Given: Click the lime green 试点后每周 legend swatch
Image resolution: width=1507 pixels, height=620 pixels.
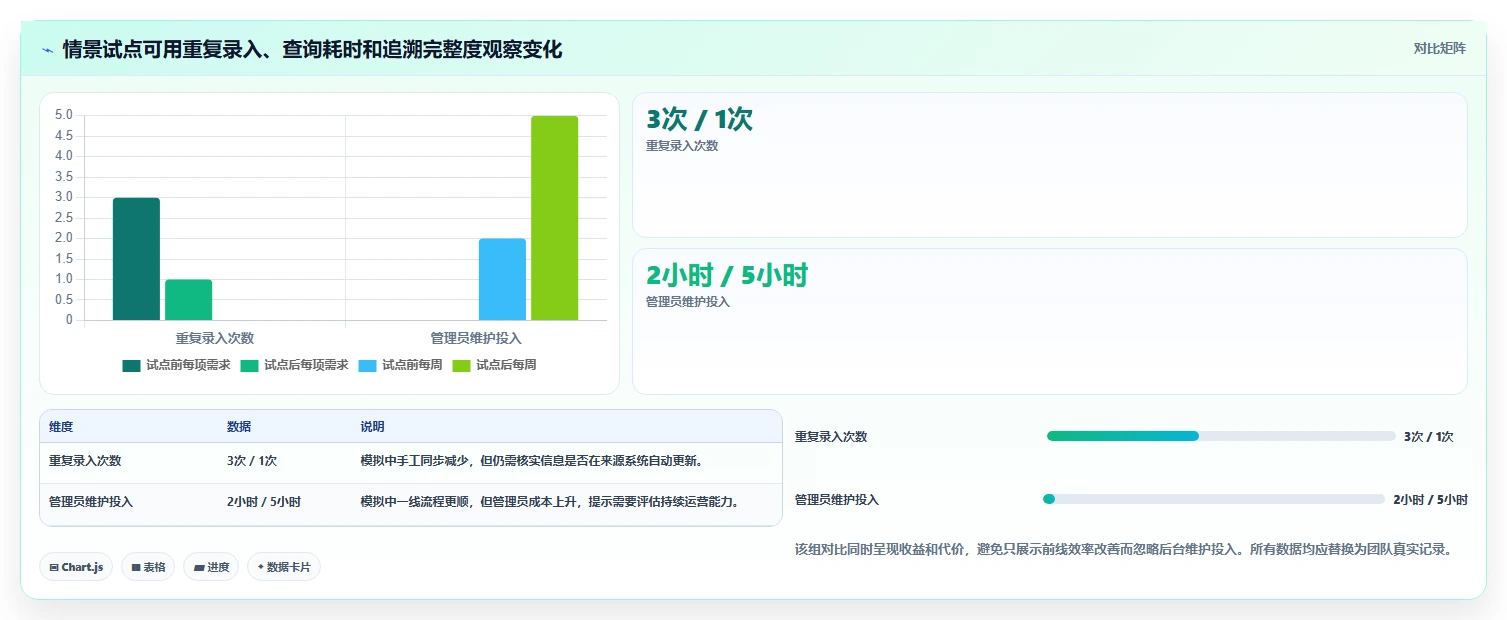Looking at the screenshot, I should click(462, 365).
